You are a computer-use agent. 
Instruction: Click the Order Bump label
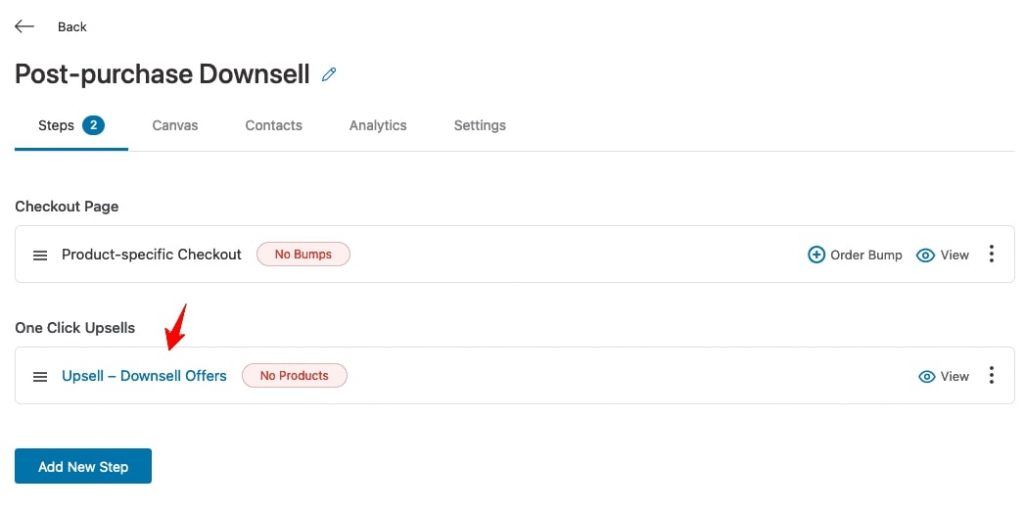pyautogui.click(x=866, y=255)
